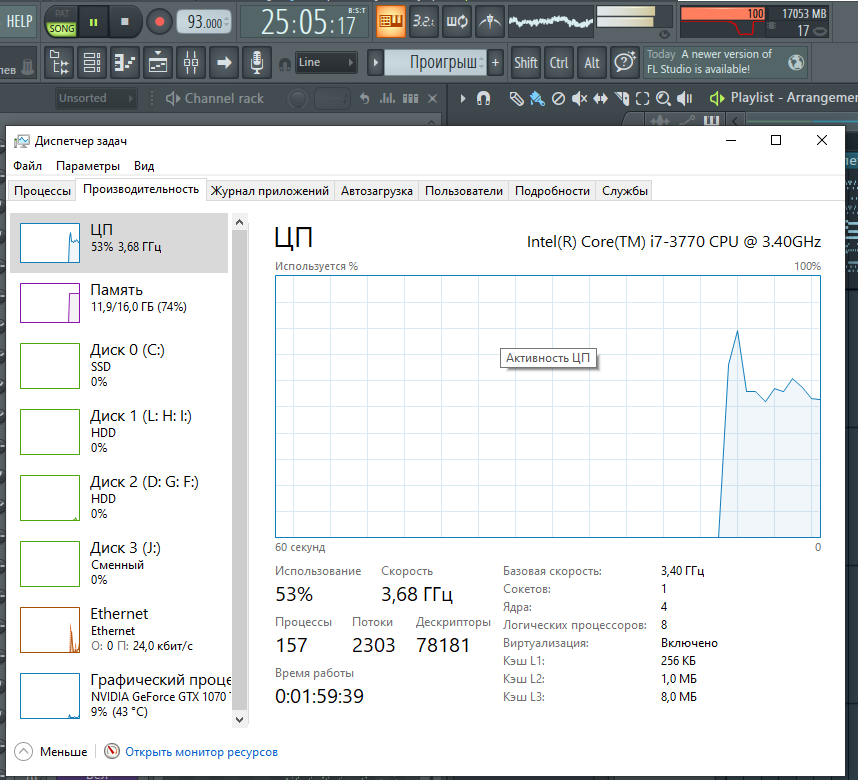Toggle the 3.2.1 countdown before recording

pyautogui.click(x=424, y=21)
